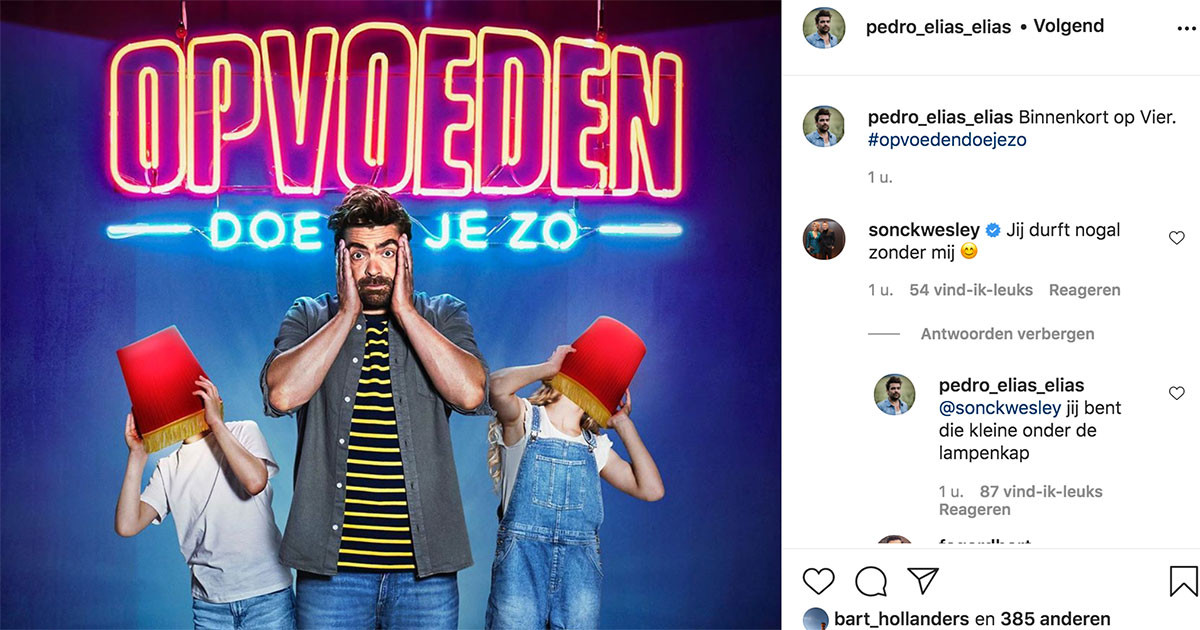1200x630 pixels.
Task: Open the bart_hollanders profile link
Action: [x=902, y=619]
